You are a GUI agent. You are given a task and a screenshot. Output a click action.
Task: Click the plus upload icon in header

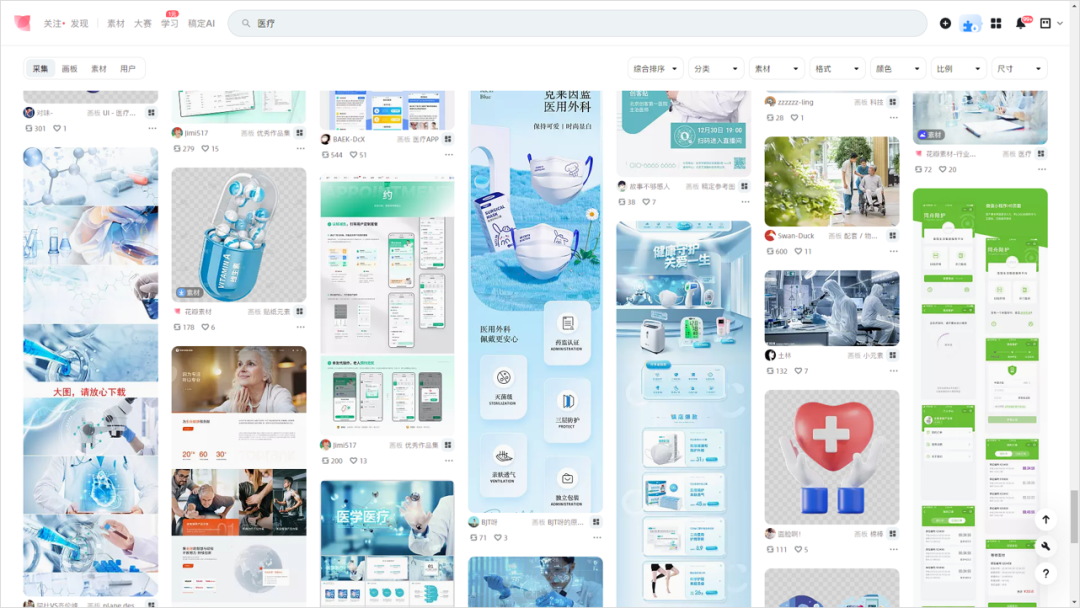[945, 23]
